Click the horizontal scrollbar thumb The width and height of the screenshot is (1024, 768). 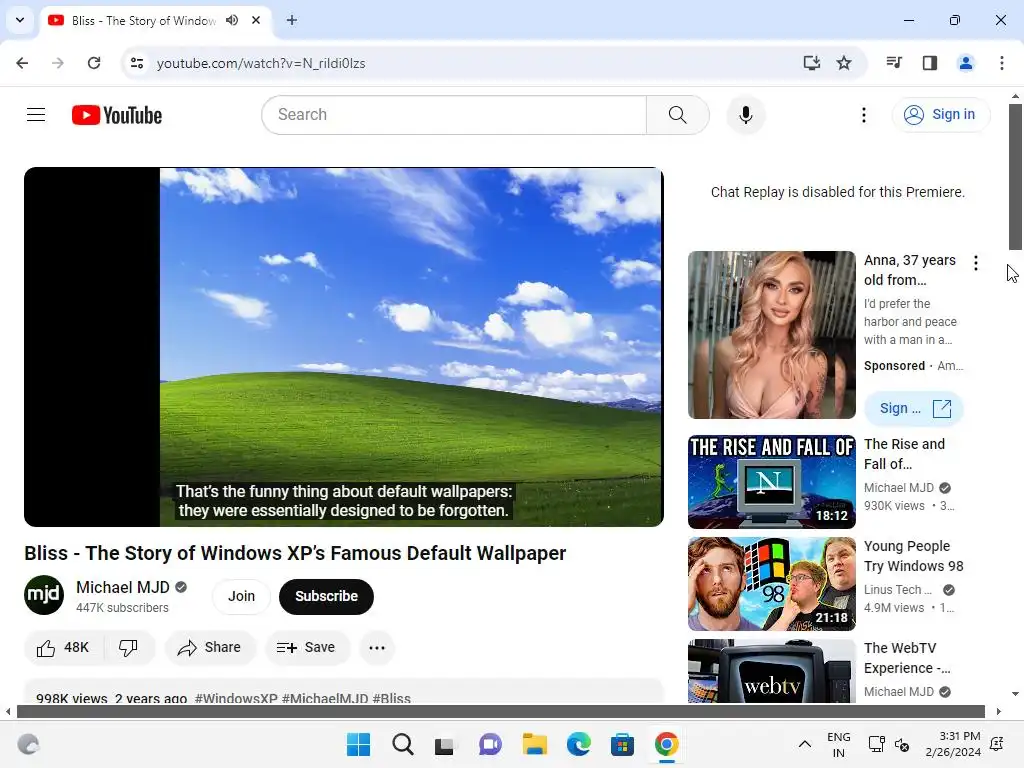point(500,711)
